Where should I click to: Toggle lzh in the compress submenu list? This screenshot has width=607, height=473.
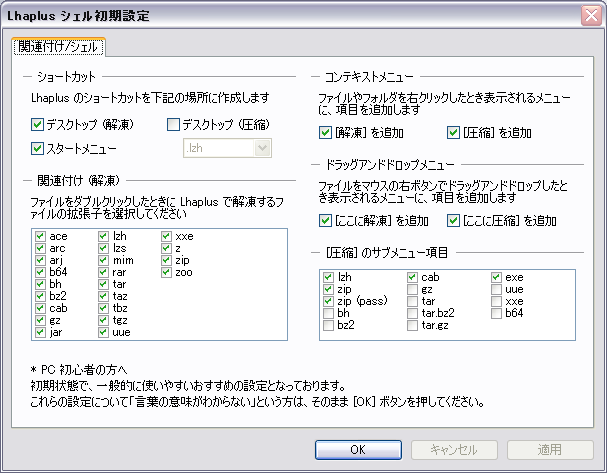[x=328, y=277]
